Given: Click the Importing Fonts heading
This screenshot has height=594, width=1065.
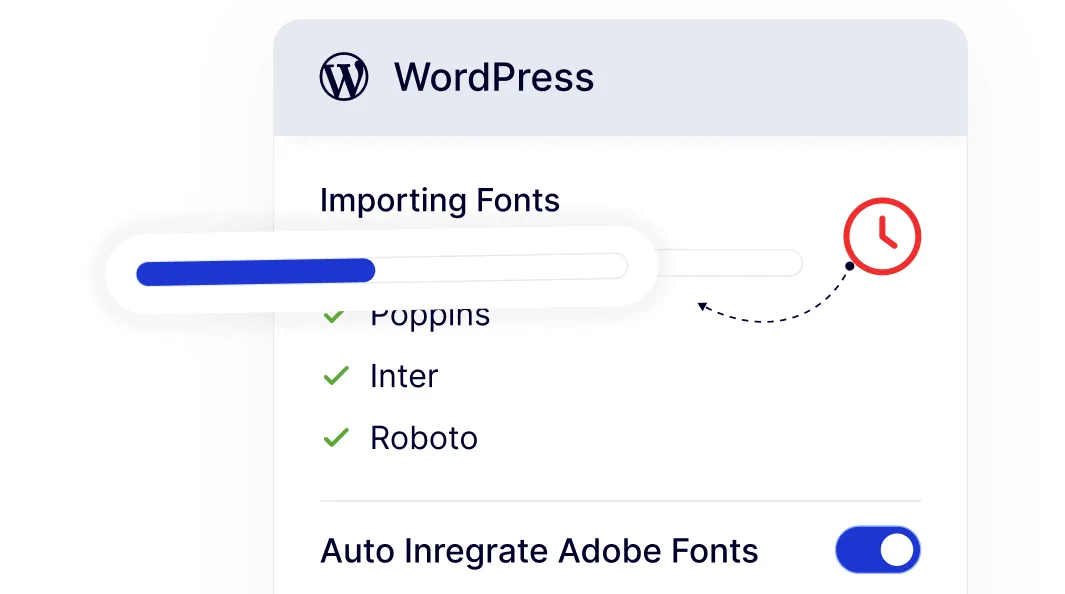Looking at the screenshot, I should tap(439, 200).
